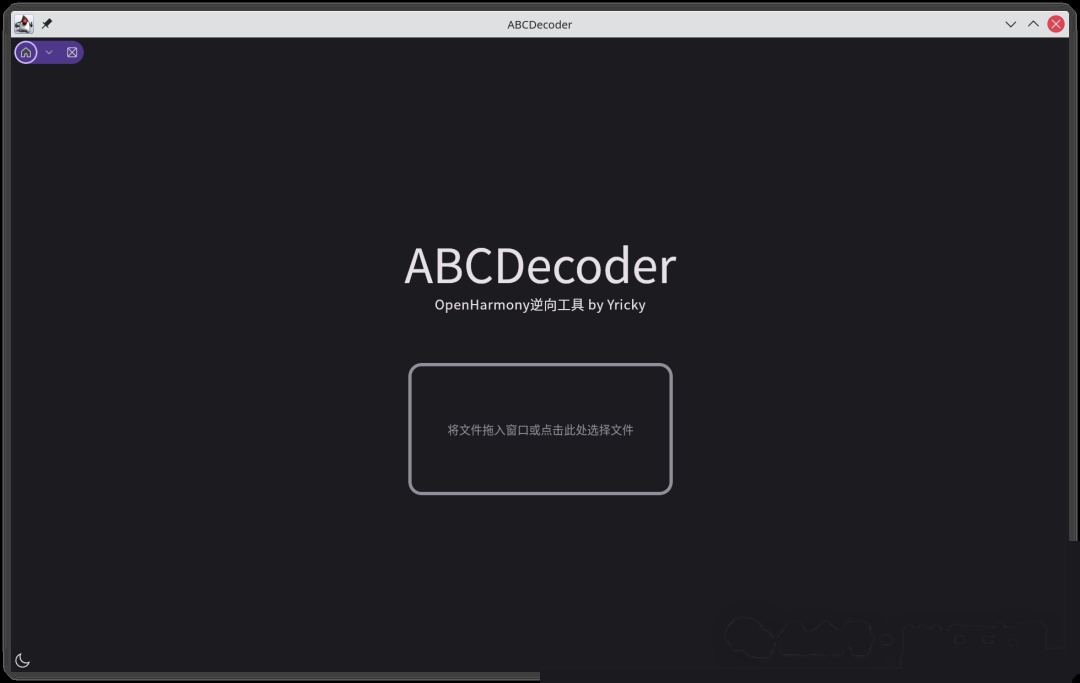The image size is (1080, 683).
Task: Click the home icon in purple pill
Action: [x=26, y=52]
